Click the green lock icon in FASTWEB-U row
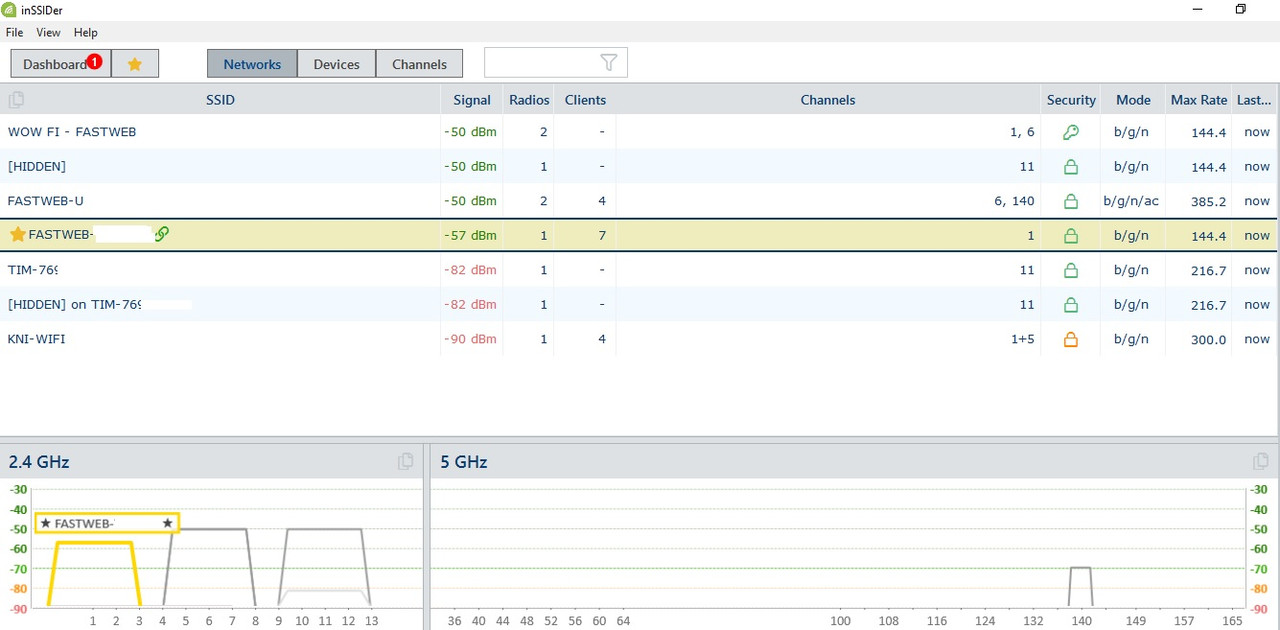This screenshot has width=1280, height=630. point(1071,201)
